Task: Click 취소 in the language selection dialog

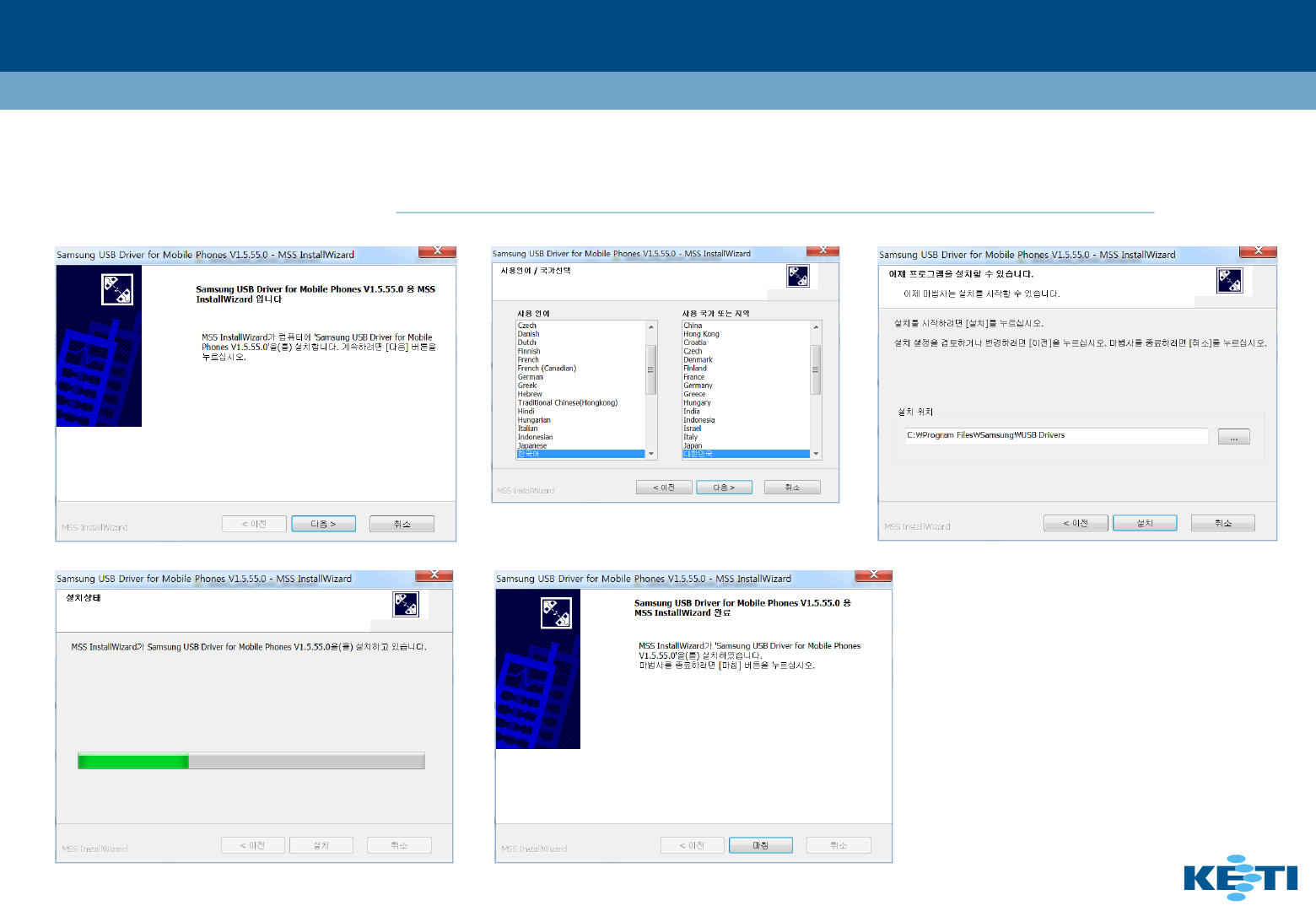Action: 792,488
